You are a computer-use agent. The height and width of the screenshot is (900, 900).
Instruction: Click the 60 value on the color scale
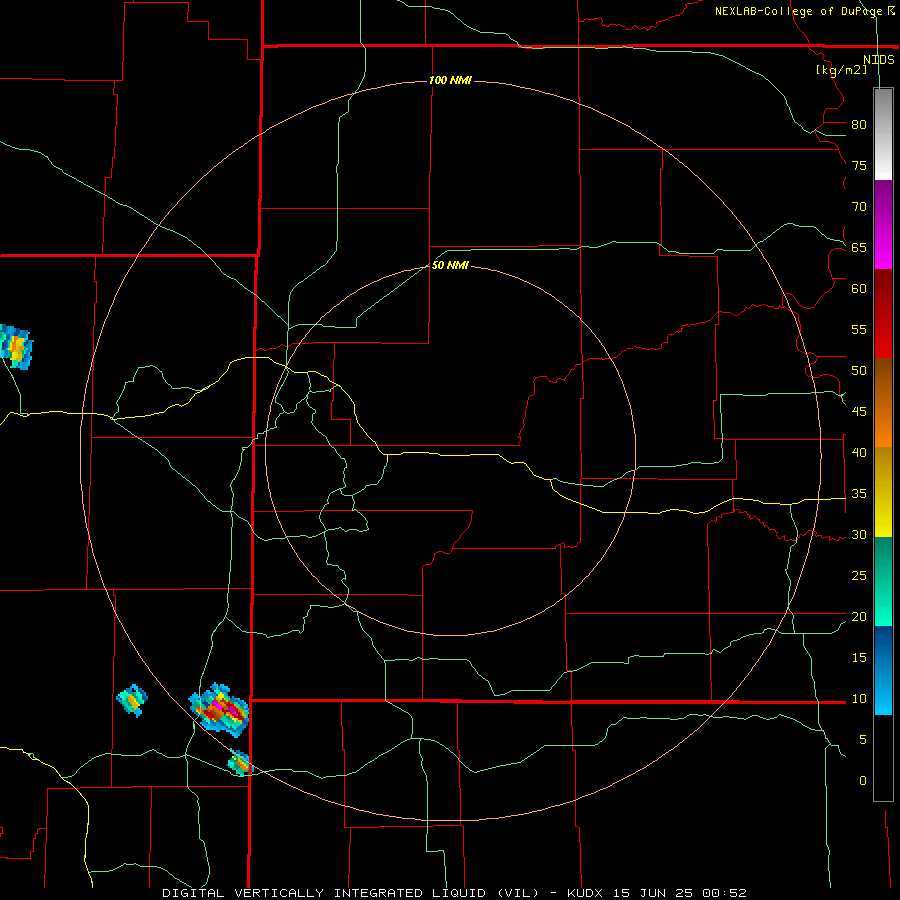point(859,289)
